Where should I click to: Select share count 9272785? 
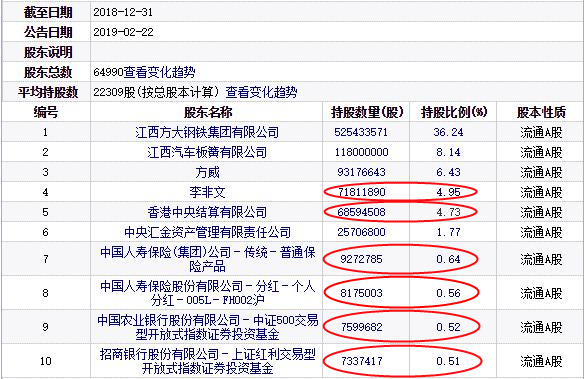(361, 259)
